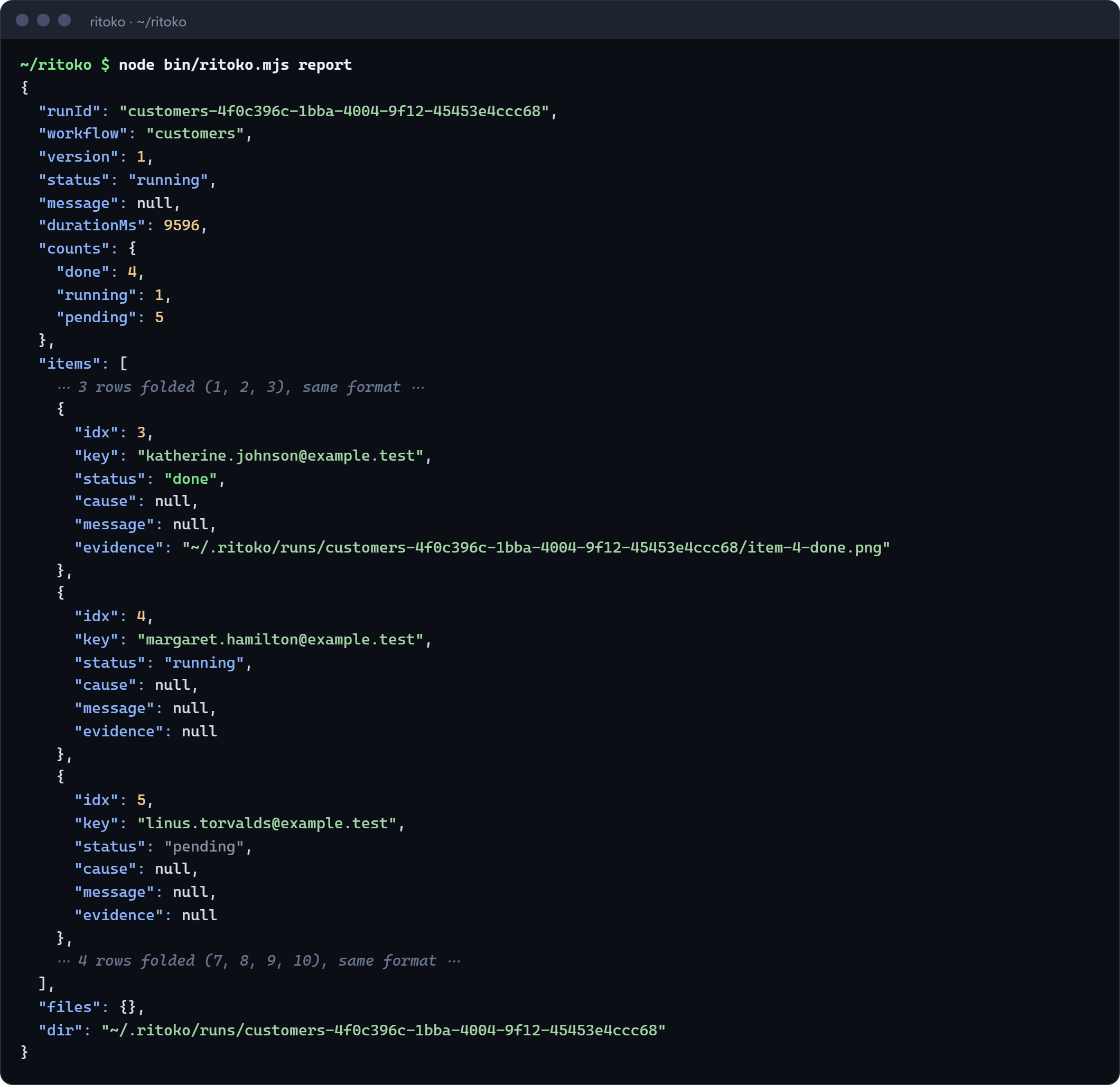
Task: Click the "idx": 4 line
Action: (114, 616)
